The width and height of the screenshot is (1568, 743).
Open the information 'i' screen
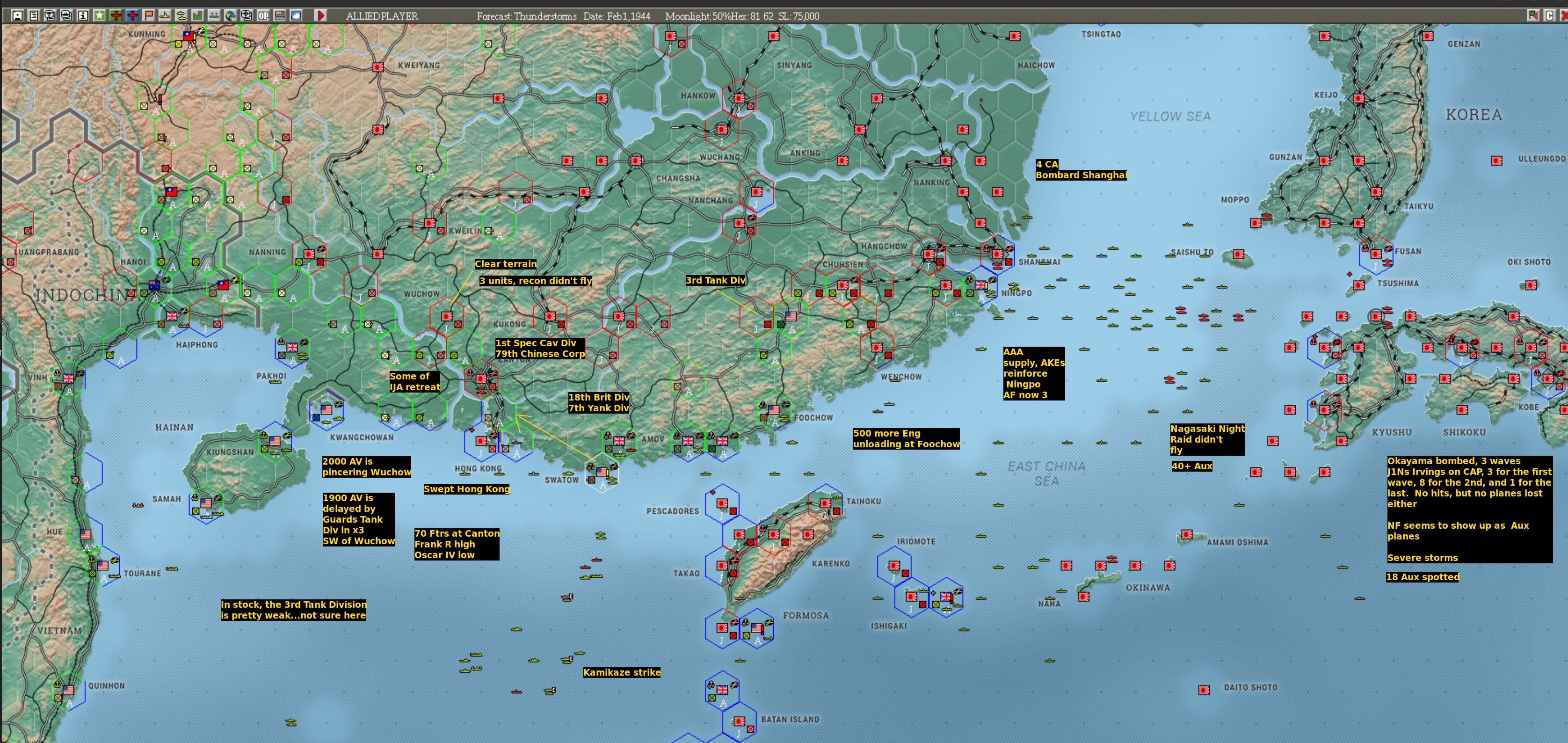coord(83,16)
